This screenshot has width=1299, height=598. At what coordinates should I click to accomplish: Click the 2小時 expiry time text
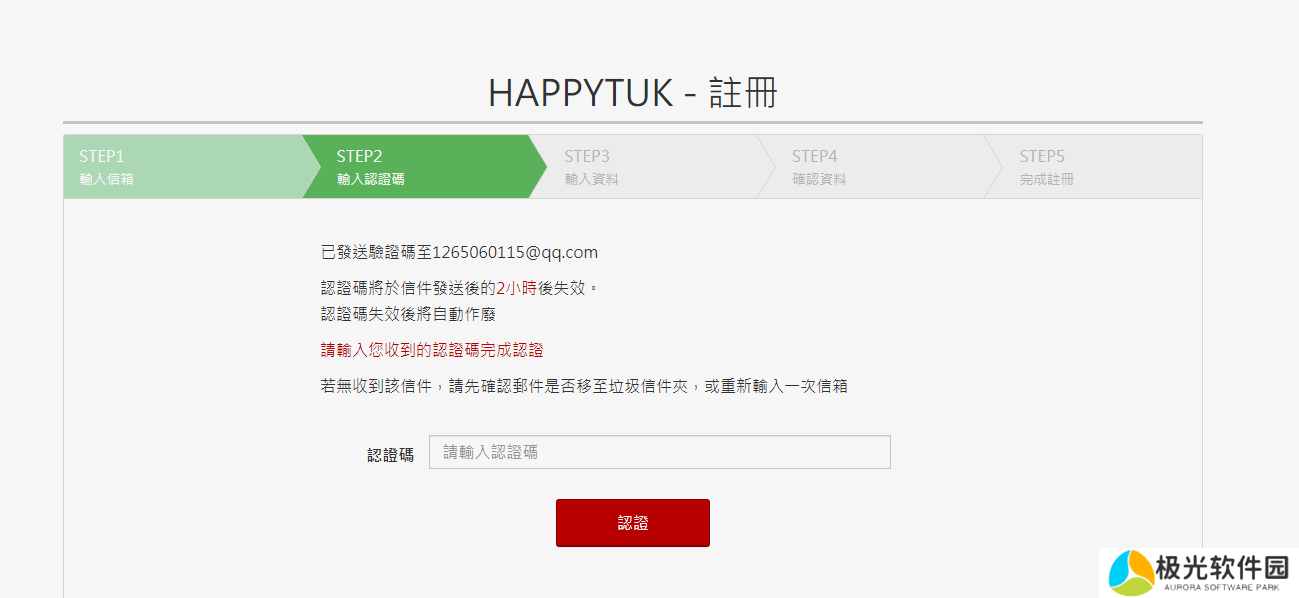[x=517, y=288]
